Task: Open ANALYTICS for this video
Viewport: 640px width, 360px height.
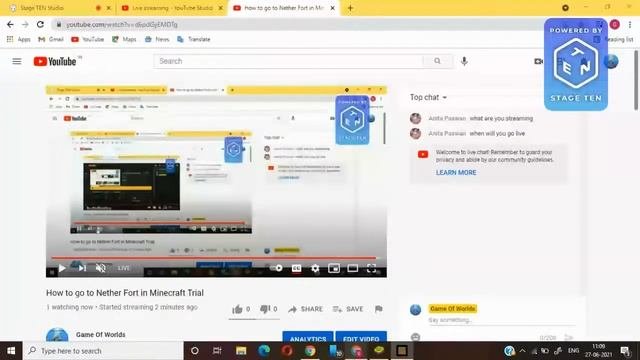Action: point(308,337)
